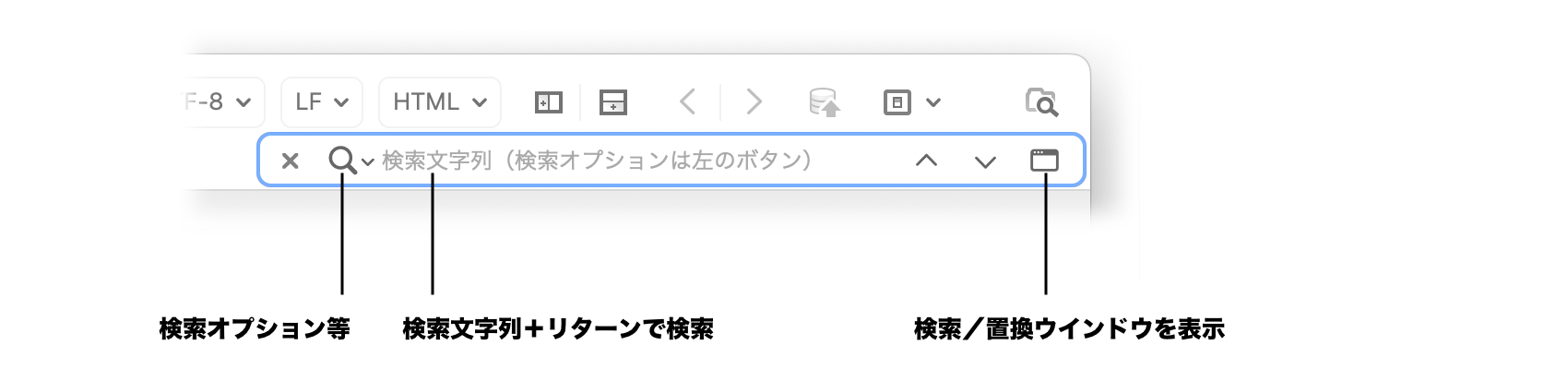Screen dimensions: 1568x369
Task: Open the HTML syntax mode dropdown
Action: click(440, 101)
